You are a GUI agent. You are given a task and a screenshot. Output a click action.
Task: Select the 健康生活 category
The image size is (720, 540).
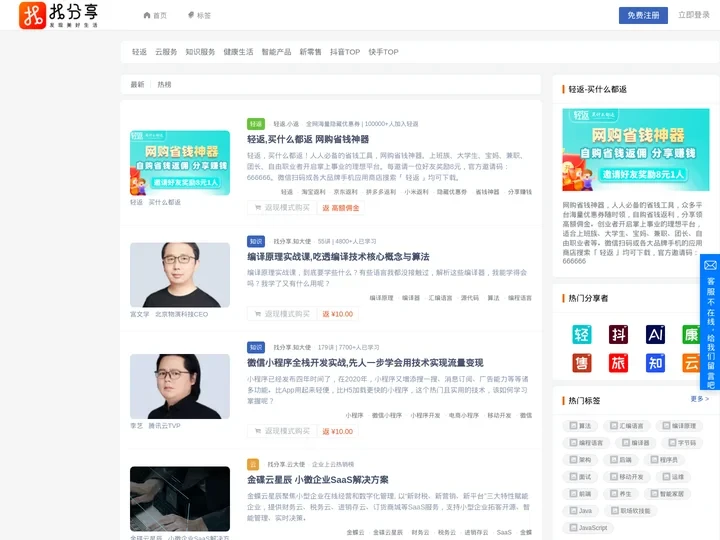pyautogui.click(x=238, y=52)
